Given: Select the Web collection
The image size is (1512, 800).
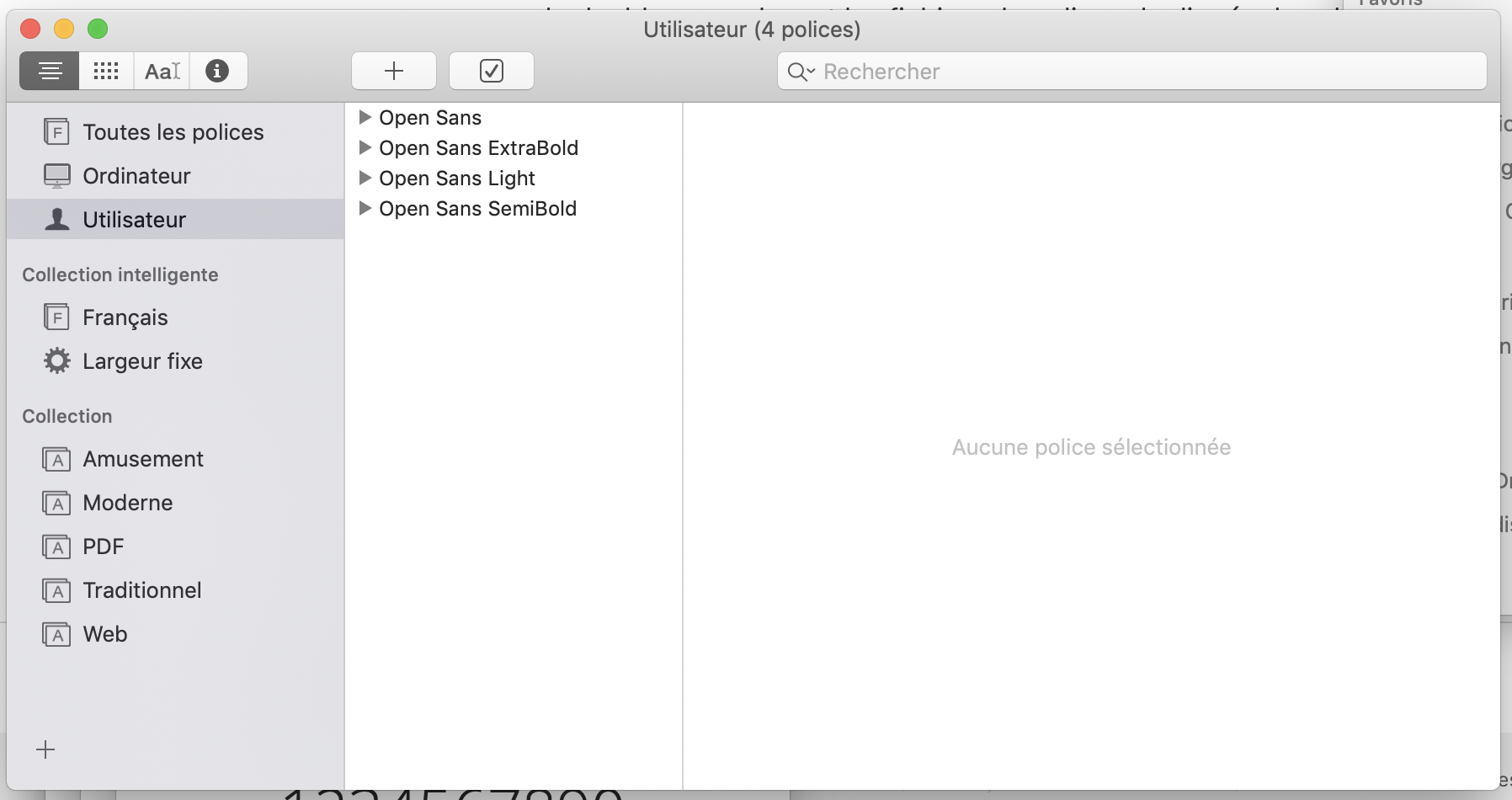Looking at the screenshot, I should pyautogui.click(x=175, y=634).
